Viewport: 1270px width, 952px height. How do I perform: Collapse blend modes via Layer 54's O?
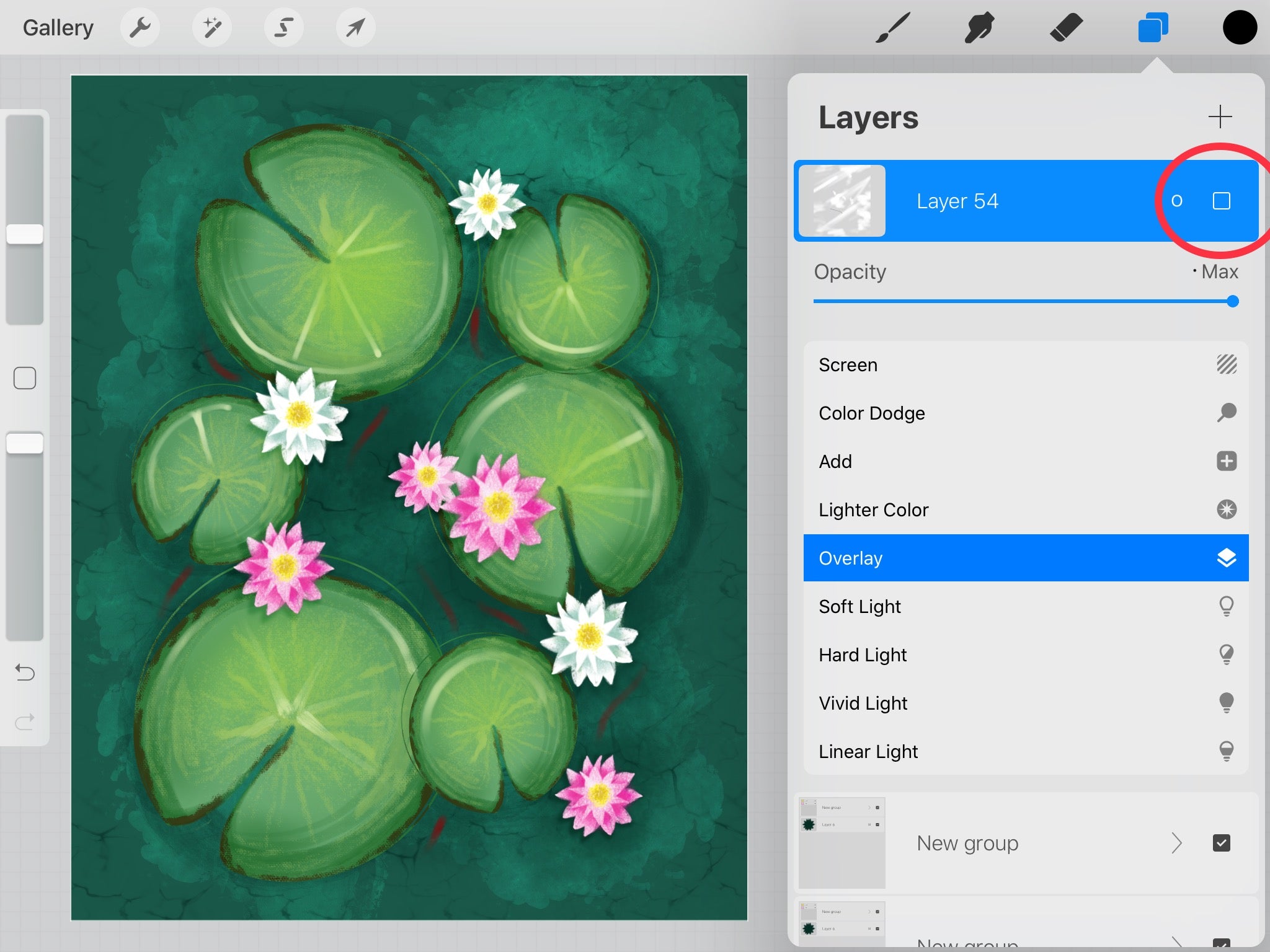coord(1176,201)
